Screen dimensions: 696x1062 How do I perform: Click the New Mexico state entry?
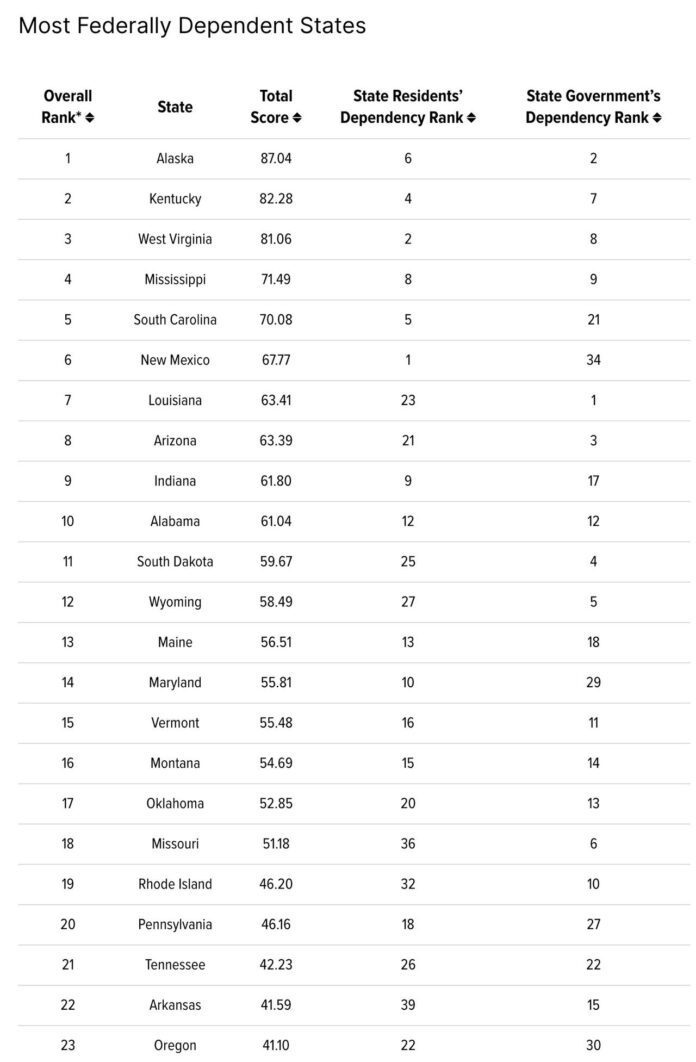tap(175, 360)
